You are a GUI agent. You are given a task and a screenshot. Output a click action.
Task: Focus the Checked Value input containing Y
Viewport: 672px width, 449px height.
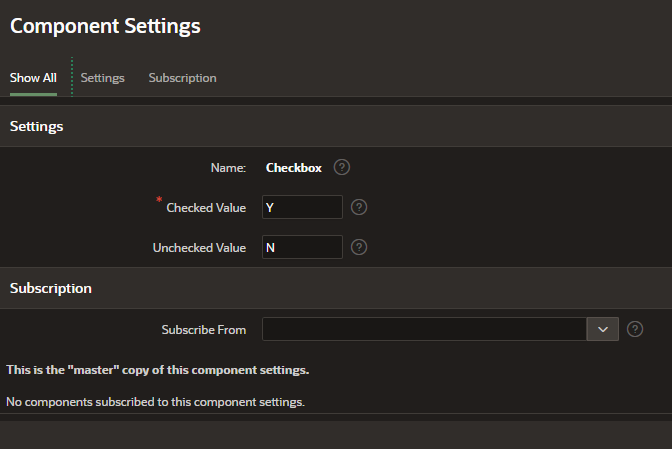coord(302,207)
